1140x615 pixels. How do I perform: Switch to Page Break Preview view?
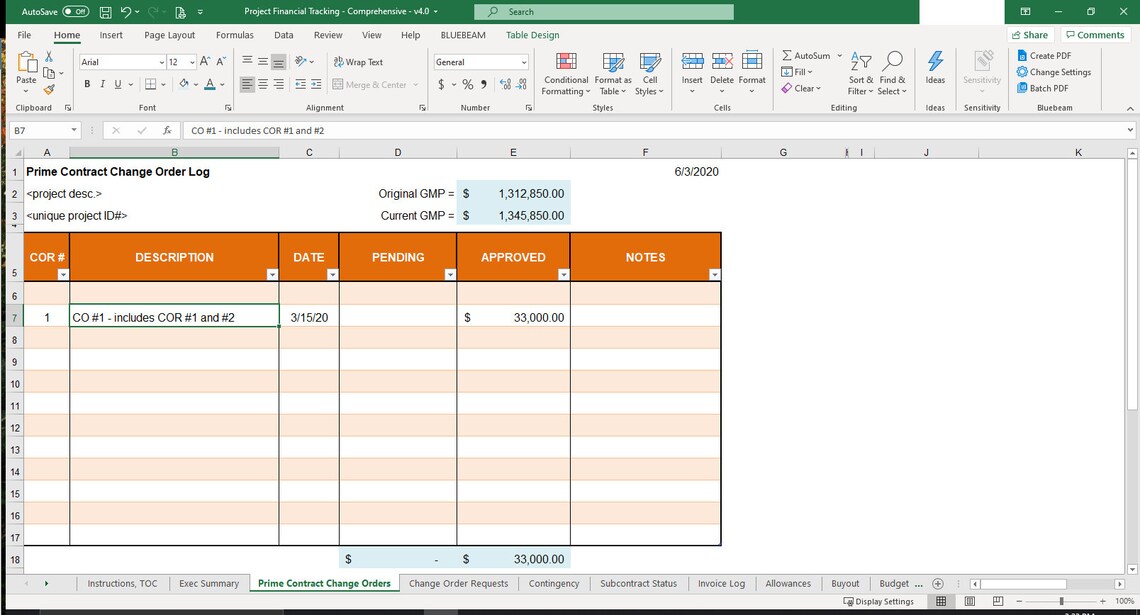pyautogui.click(x=997, y=600)
